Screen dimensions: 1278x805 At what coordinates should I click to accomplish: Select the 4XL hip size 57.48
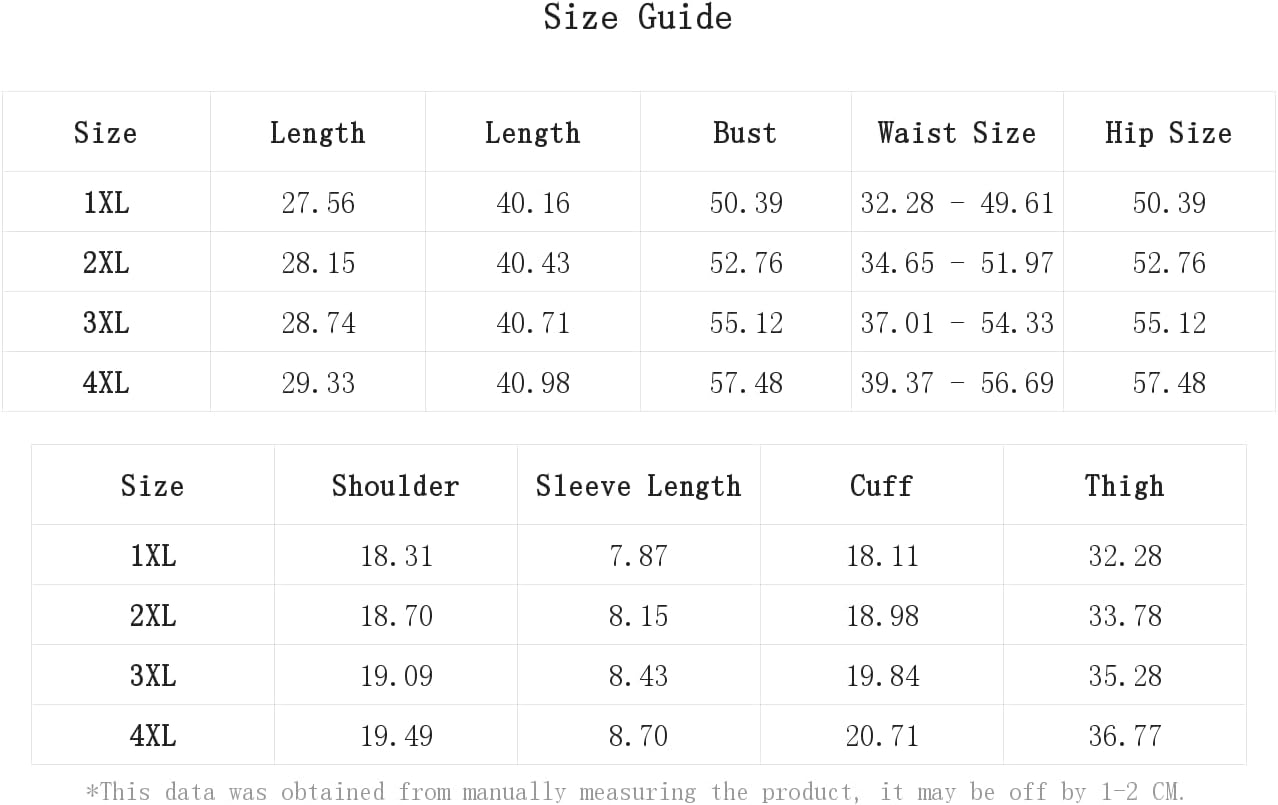[1169, 383]
